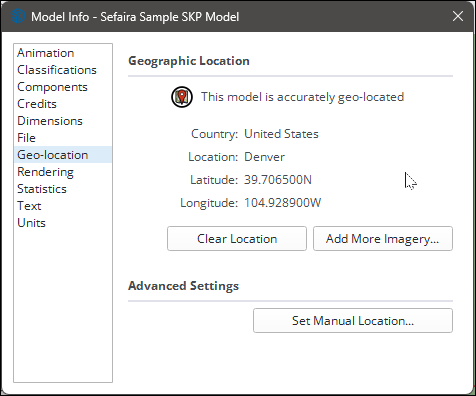Click the 'Longitude:' label
Viewport: 476px width, 396px height.
[209, 203]
